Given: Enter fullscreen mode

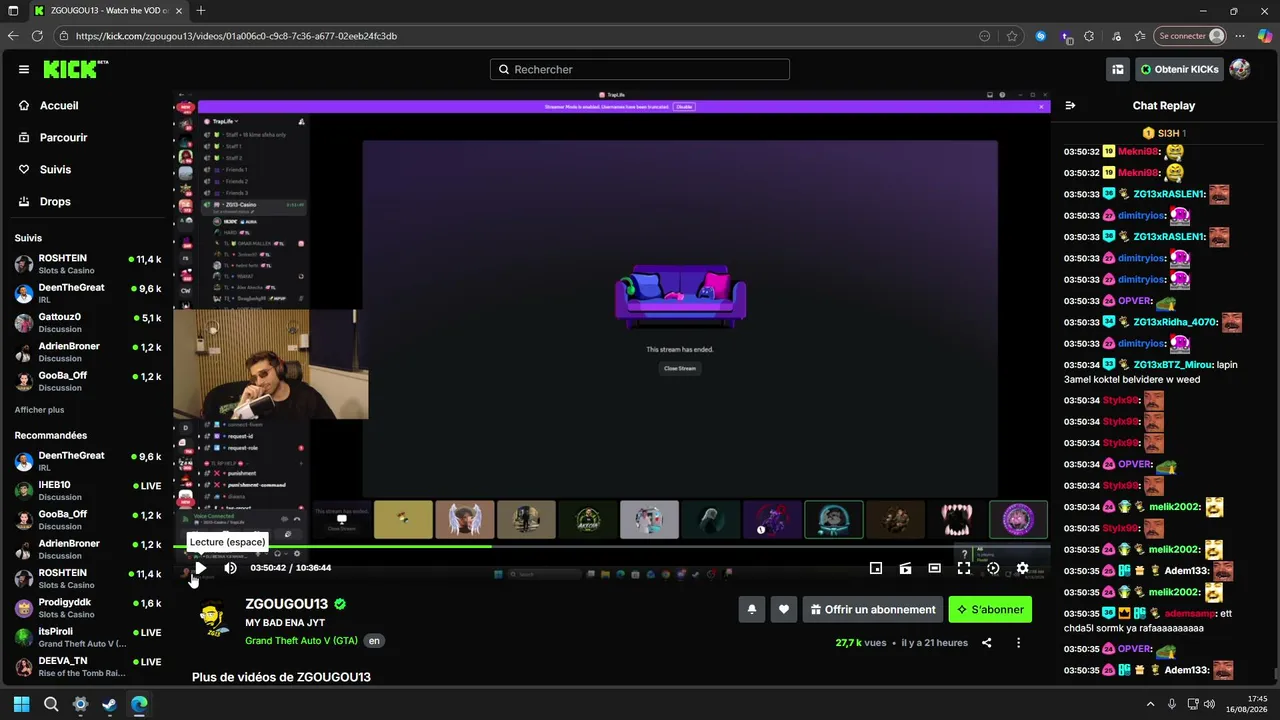Looking at the screenshot, I should (964, 568).
